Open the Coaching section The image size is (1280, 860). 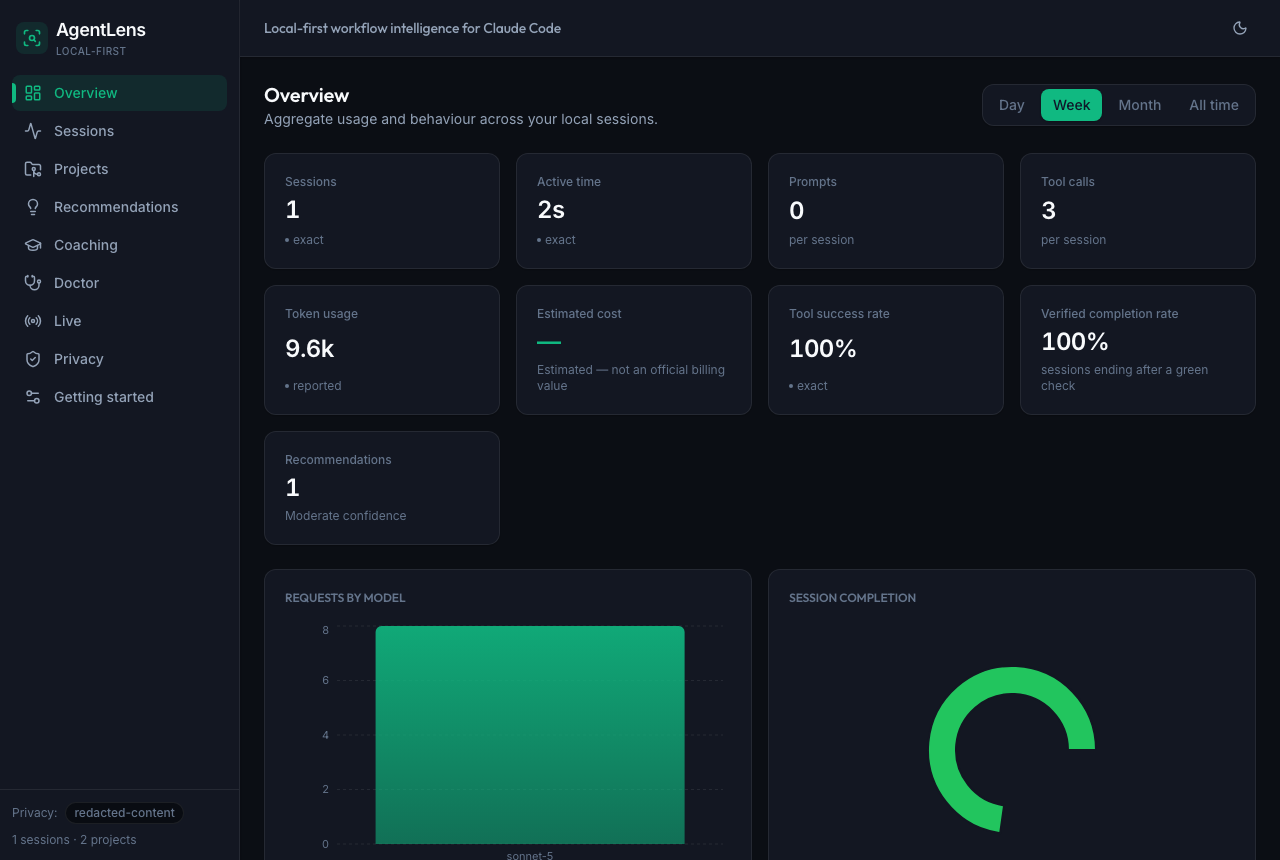click(120, 245)
